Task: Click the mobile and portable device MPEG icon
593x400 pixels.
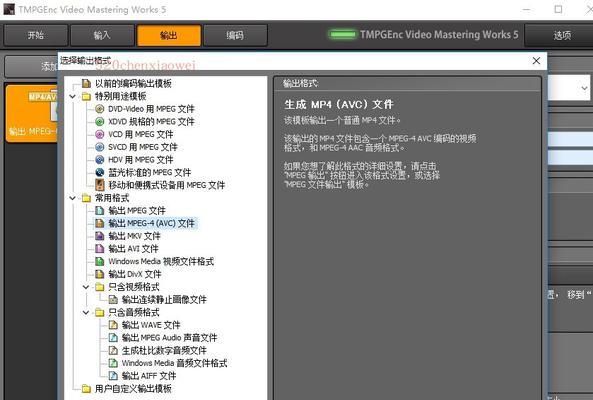Action: (x=99, y=185)
